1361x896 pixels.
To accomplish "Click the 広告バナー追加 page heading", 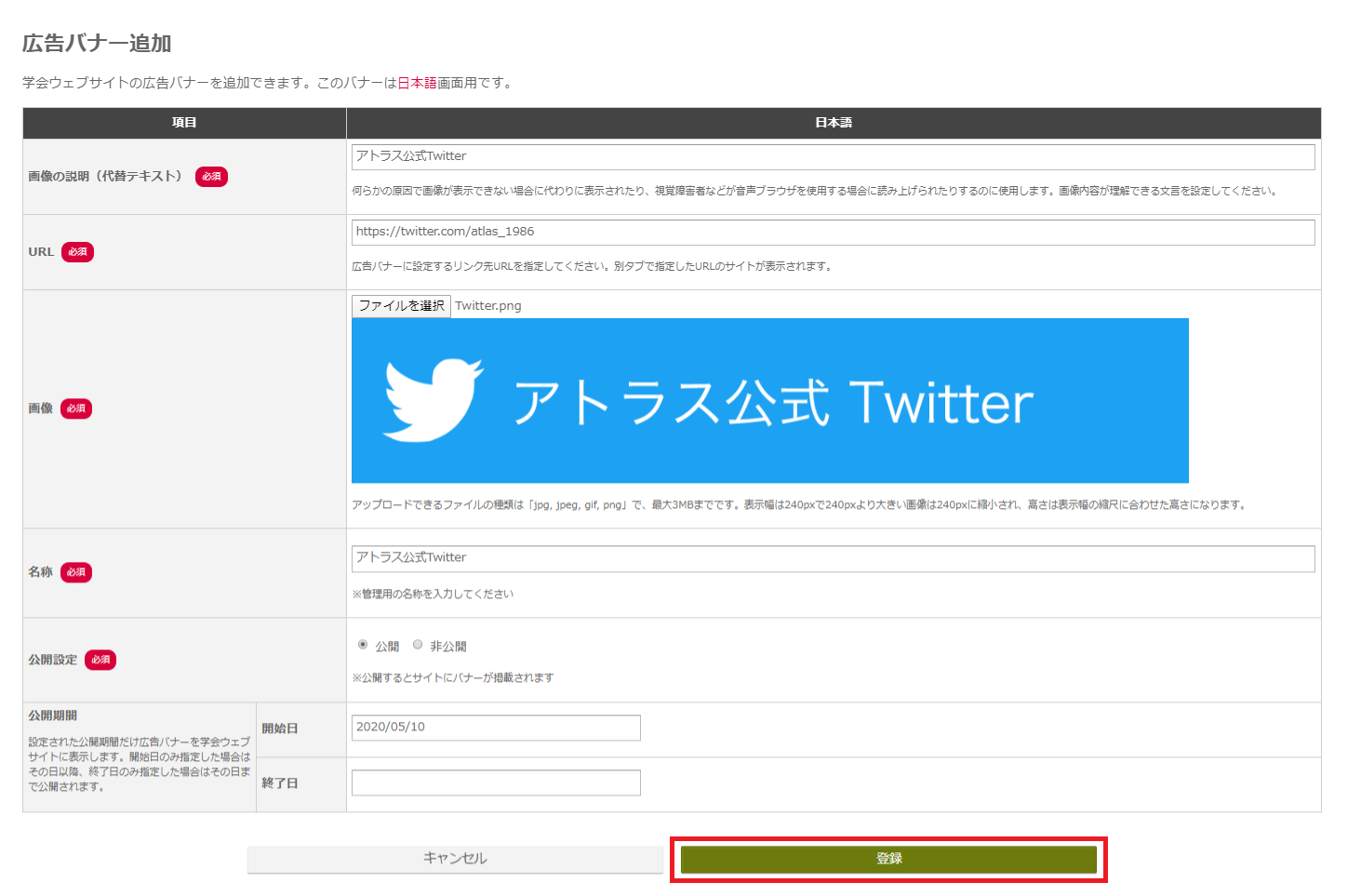I will pos(97,44).
